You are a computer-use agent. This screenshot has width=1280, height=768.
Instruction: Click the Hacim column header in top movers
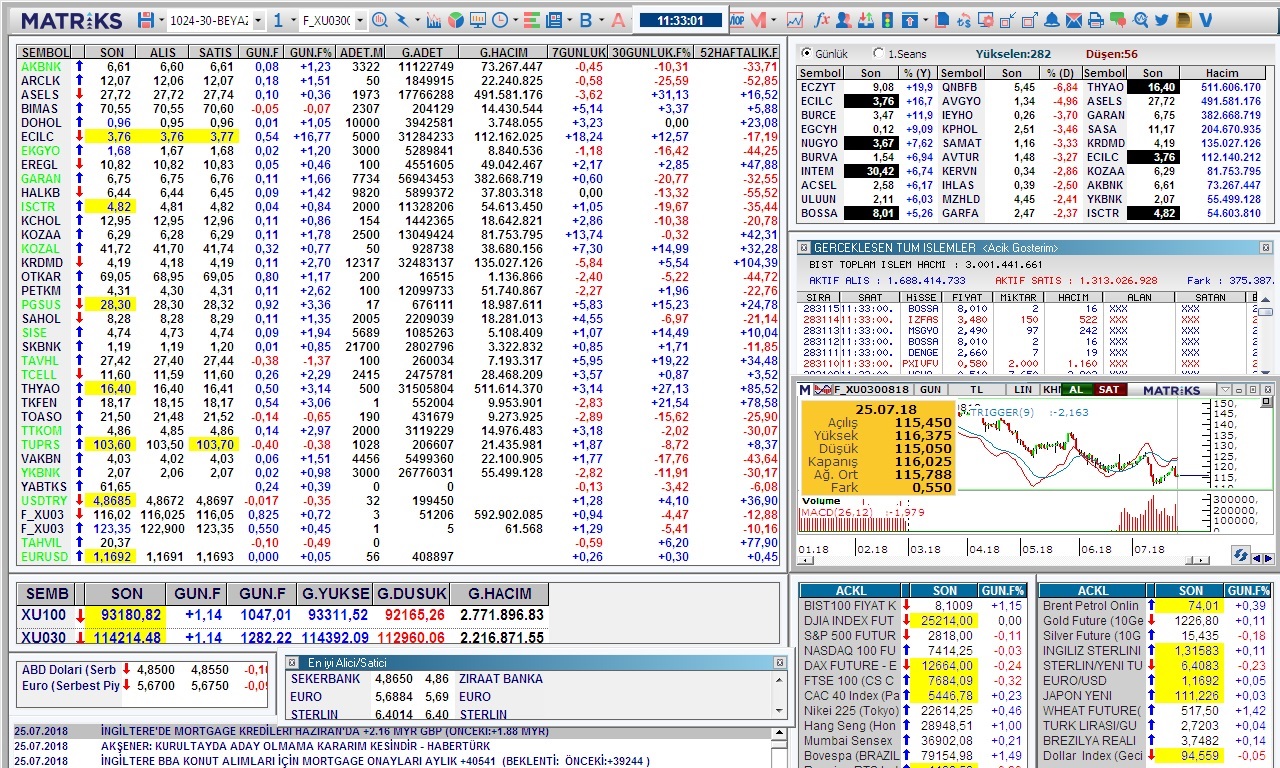1222,73
